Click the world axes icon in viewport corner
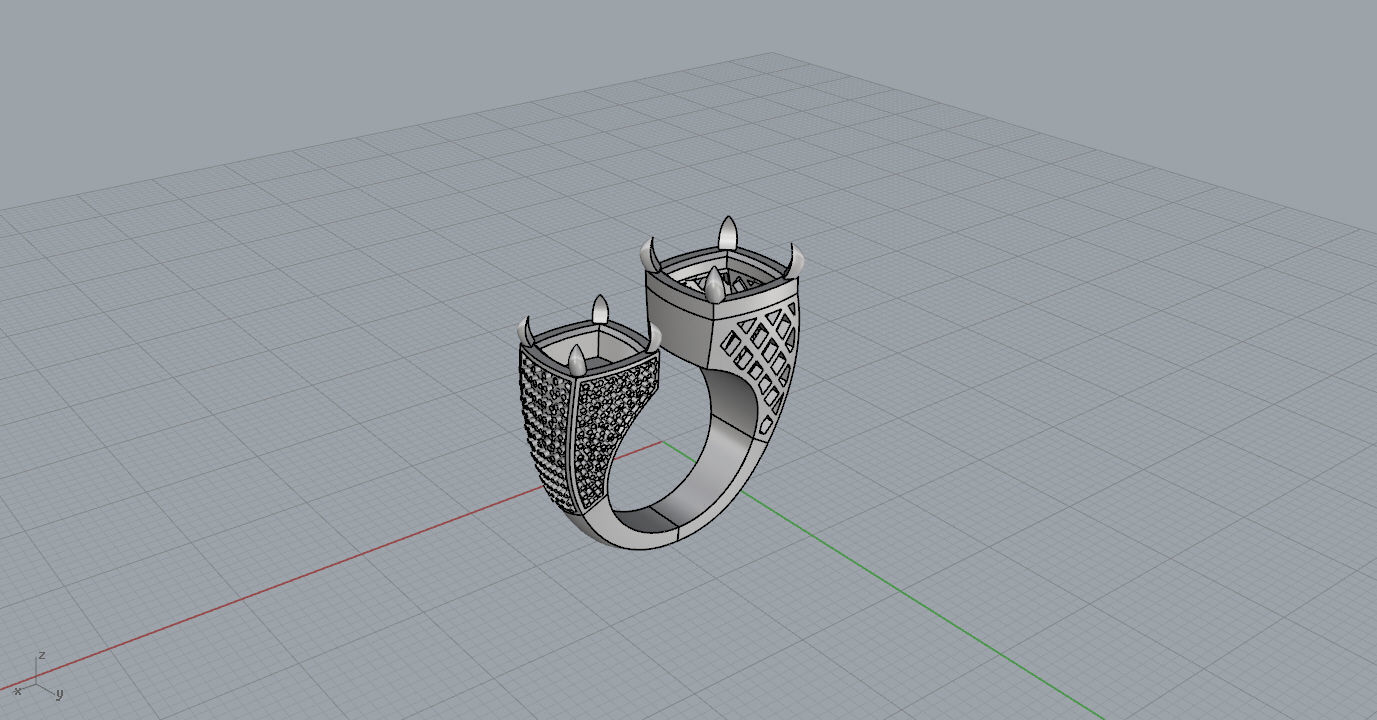 tap(39, 676)
